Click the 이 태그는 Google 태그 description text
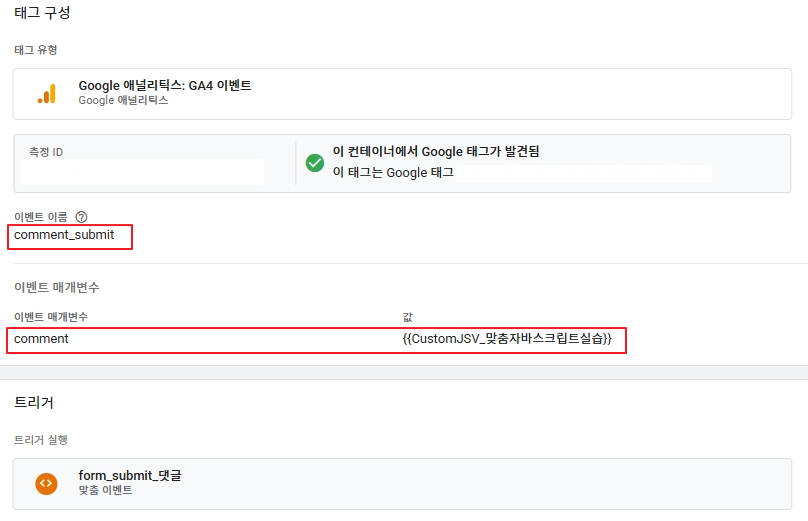808x521 pixels. [393, 173]
